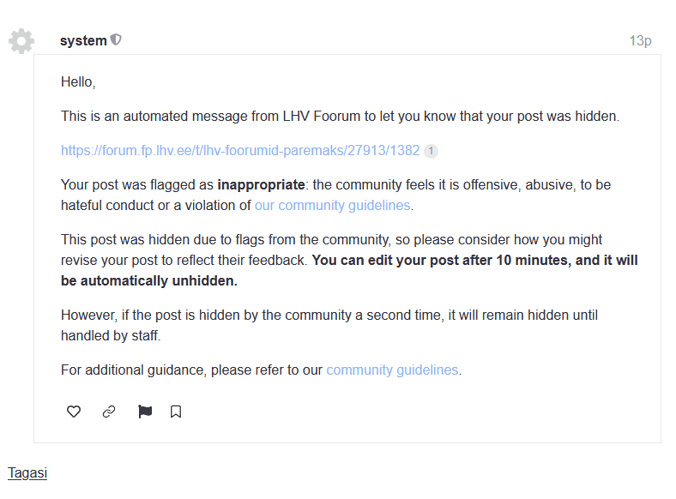Viewport: 676px width, 499px height.
Task: Open the "our community guidelines" link
Action: [x=332, y=205]
